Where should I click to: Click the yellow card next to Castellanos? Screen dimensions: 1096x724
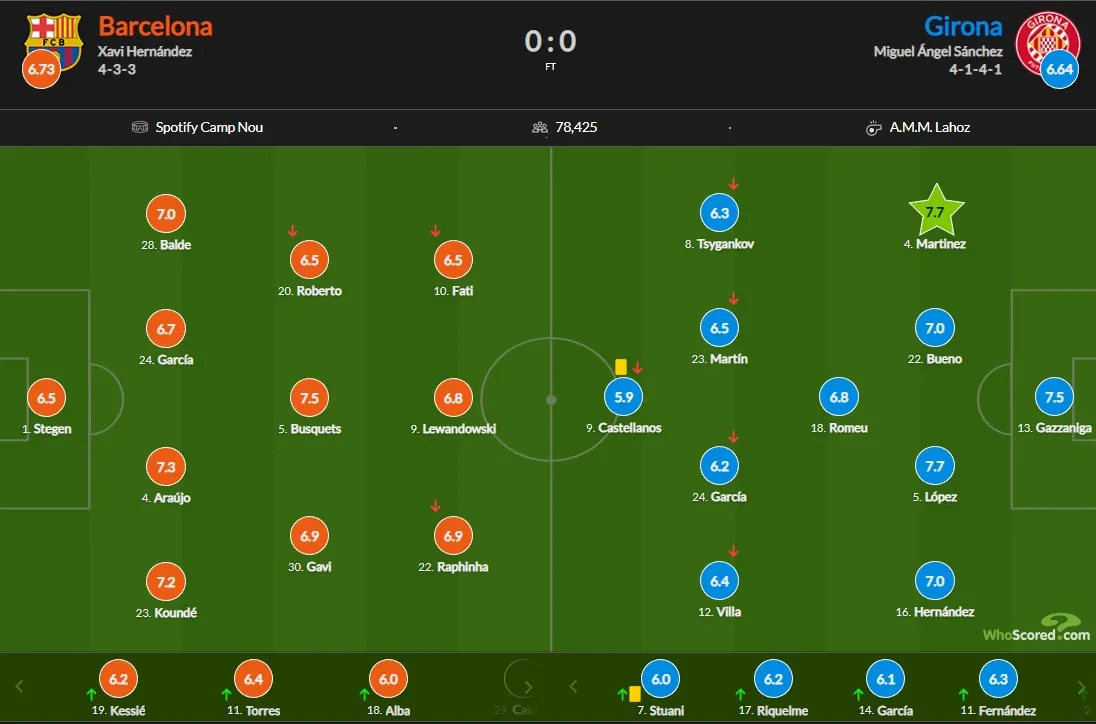[620, 367]
